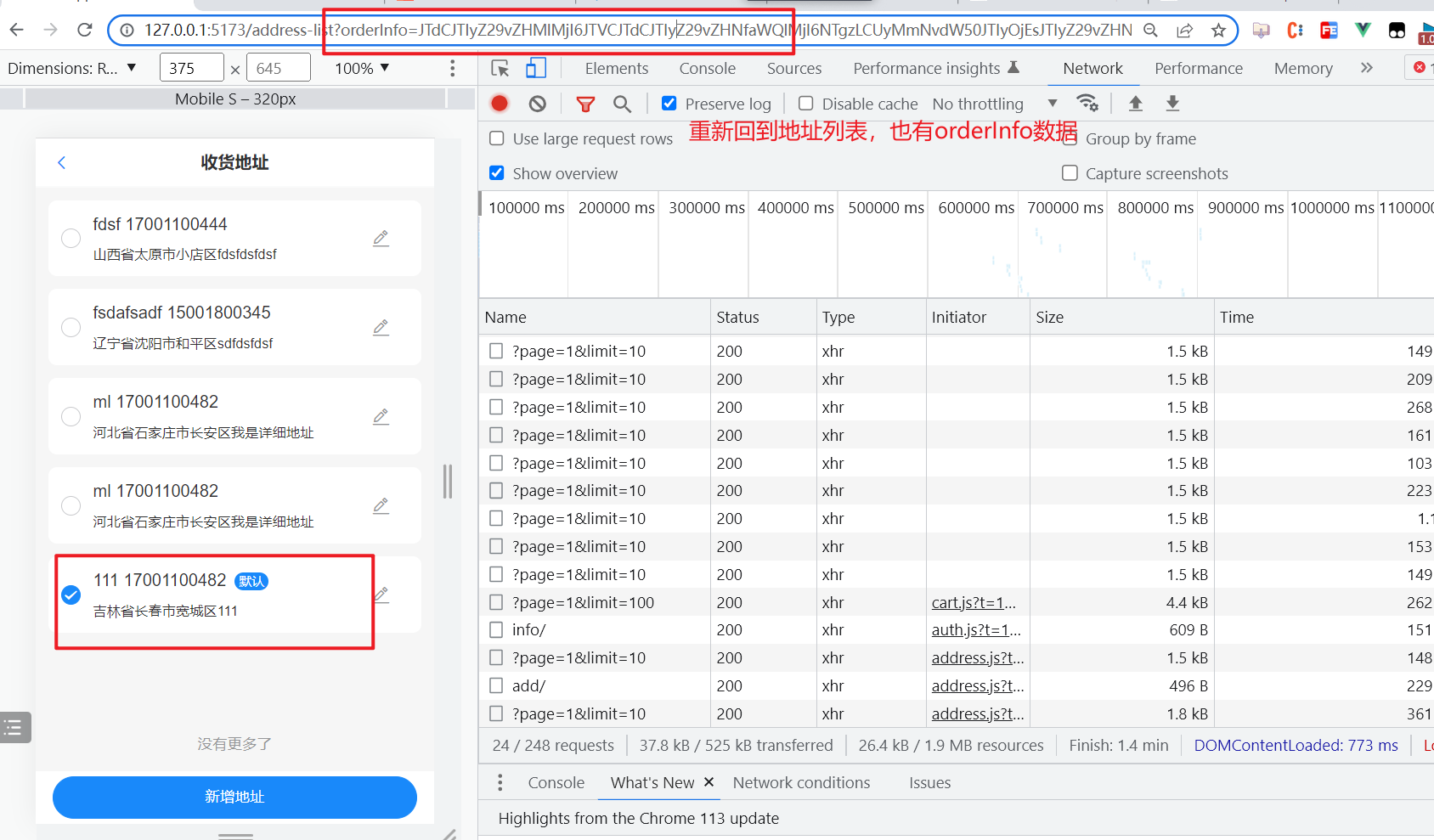Open the Network conditions drawer tab
This screenshot has height=840, width=1434.
pyautogui.click(x=801, y=782)
